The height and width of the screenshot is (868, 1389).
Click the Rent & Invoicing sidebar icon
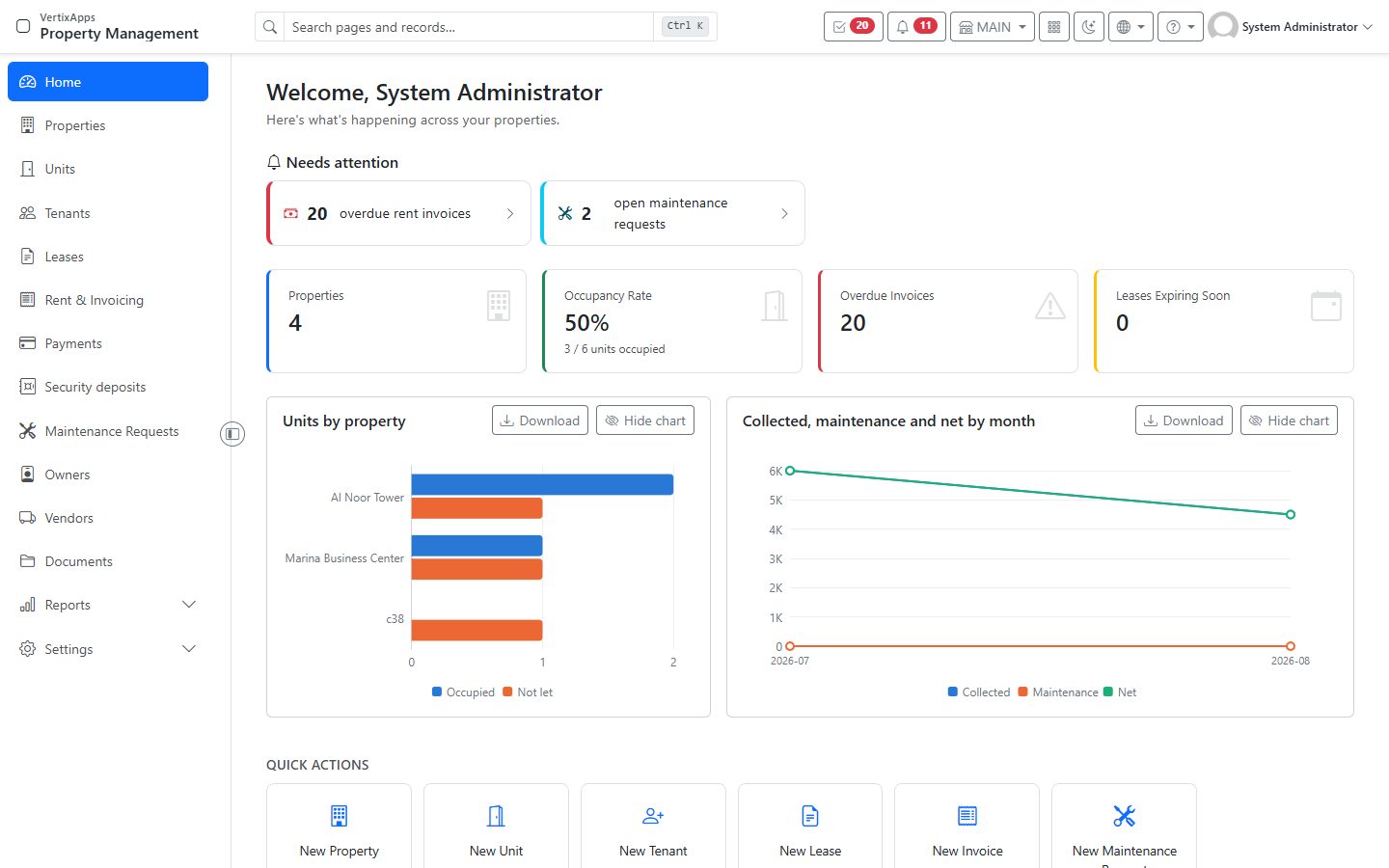pos(27,300)
